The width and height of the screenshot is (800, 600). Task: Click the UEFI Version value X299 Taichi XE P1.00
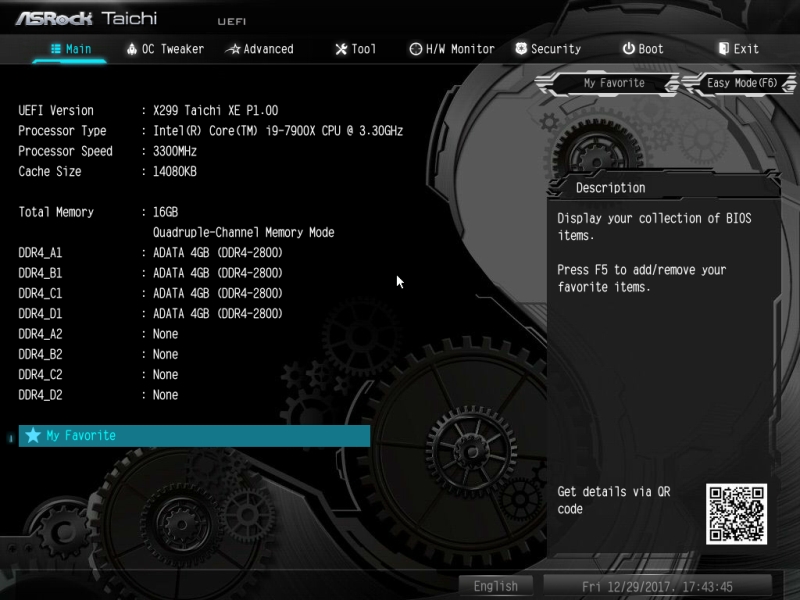click(x=215, y=111)
